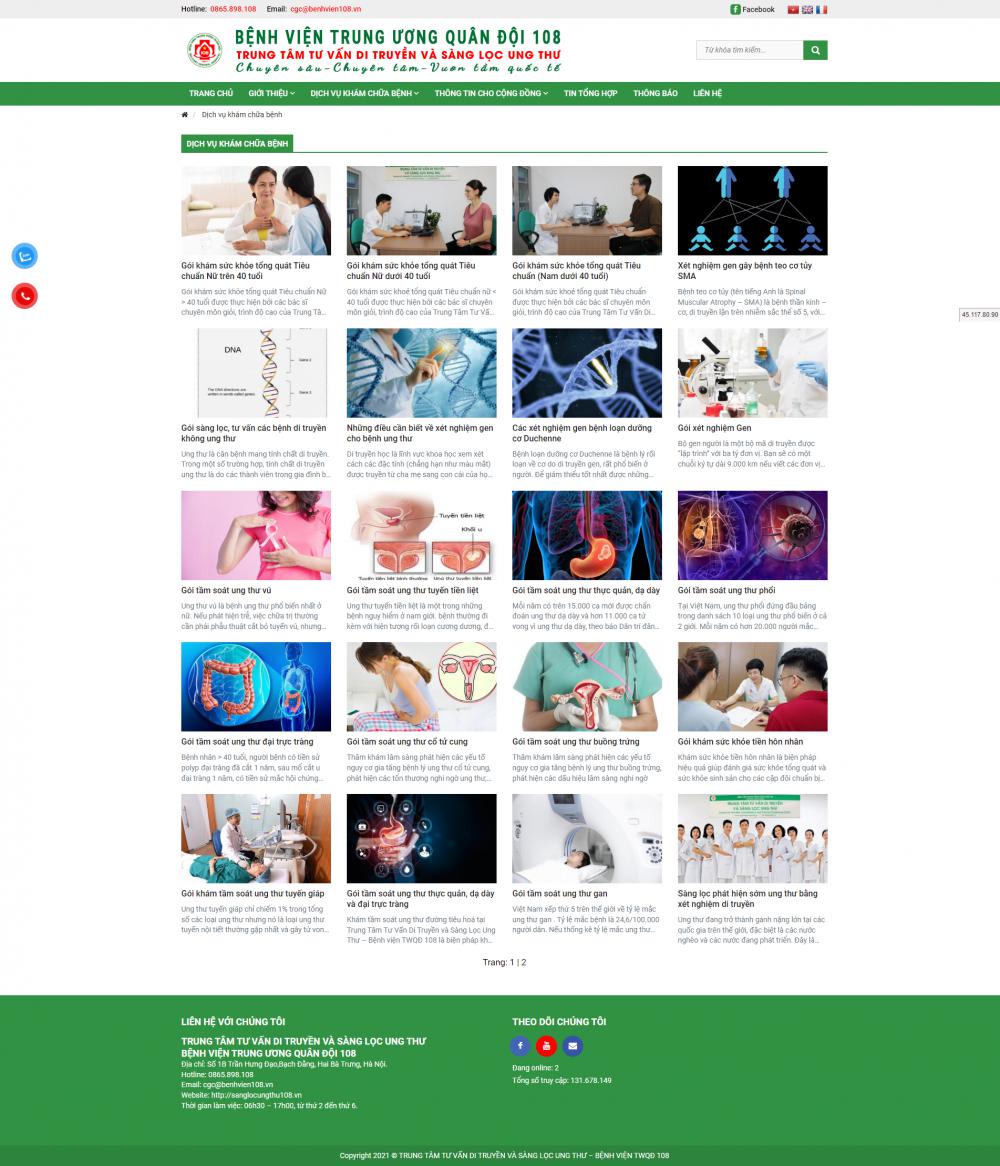Open the Zalo chat floating icon

(23, 255)
